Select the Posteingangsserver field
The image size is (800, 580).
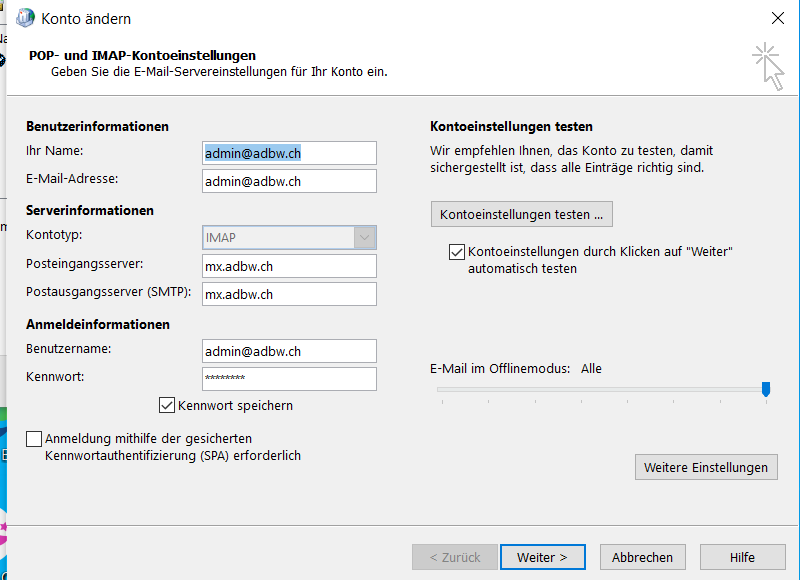coord(289,266)
